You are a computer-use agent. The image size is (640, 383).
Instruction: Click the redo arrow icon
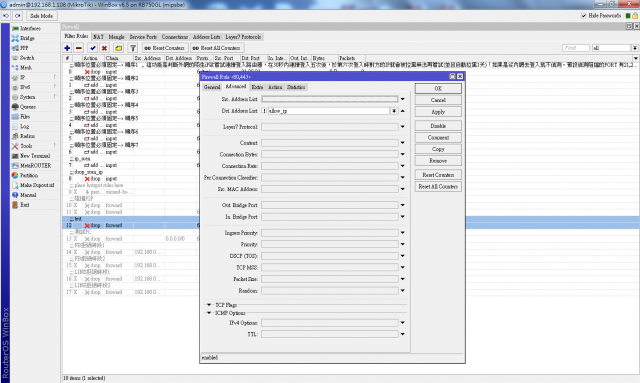(x=17, y=16)
